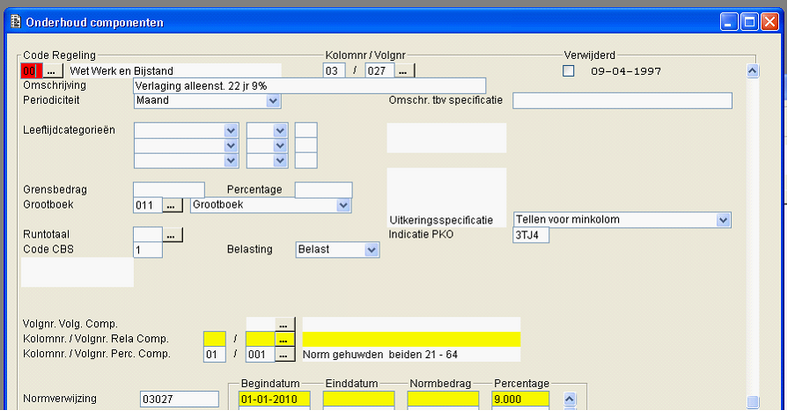The image size is (788, 411).
Task: Open lookup button for Rela Comp. row
Action: (284, 339)
